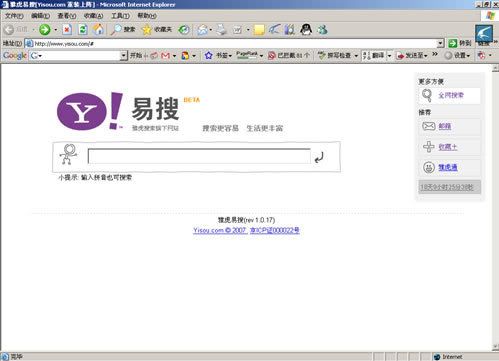499x361 pixels.
Task: Click the popup blocker (已拦截) icon
Action: click(272, 56)
